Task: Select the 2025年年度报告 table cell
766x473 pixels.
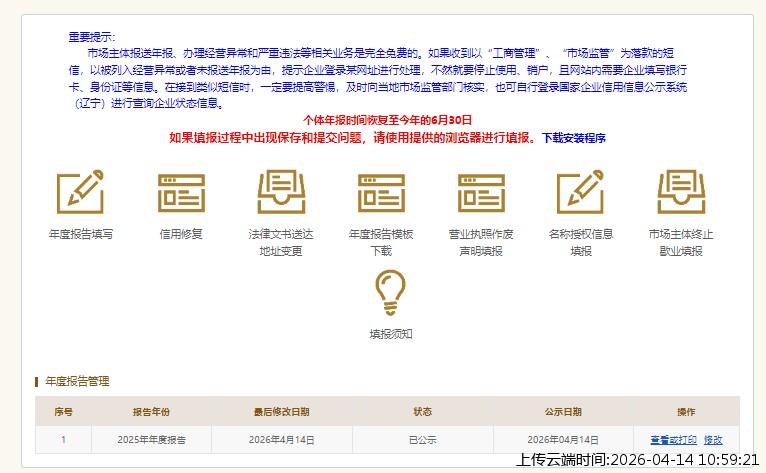Action: (151, 440)
